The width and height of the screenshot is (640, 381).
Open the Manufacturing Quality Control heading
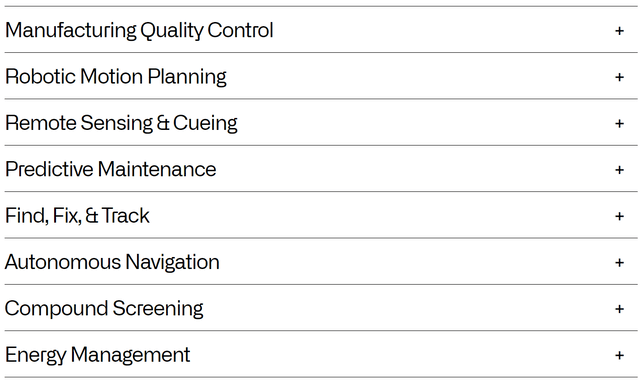point(139,31)
